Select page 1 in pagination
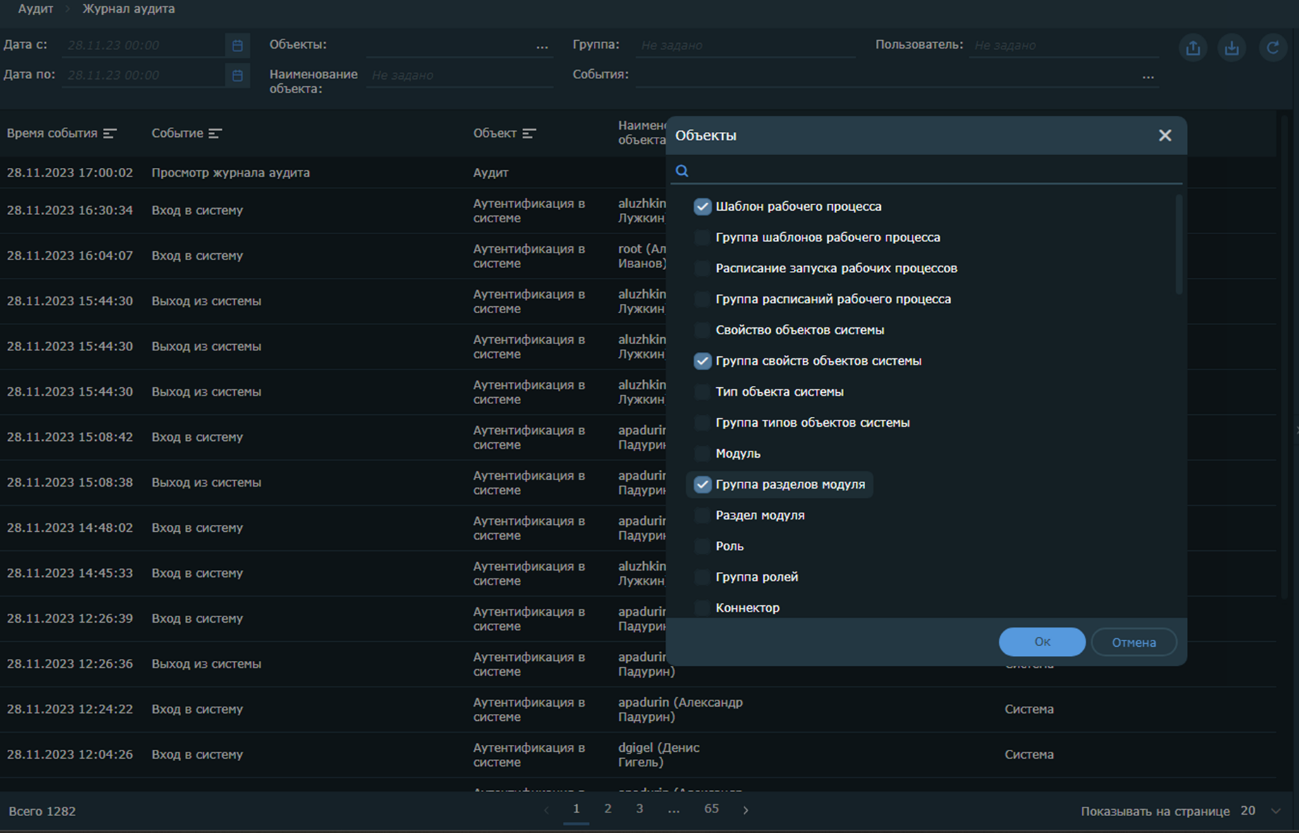1299x833 pixels. [576, 809]
